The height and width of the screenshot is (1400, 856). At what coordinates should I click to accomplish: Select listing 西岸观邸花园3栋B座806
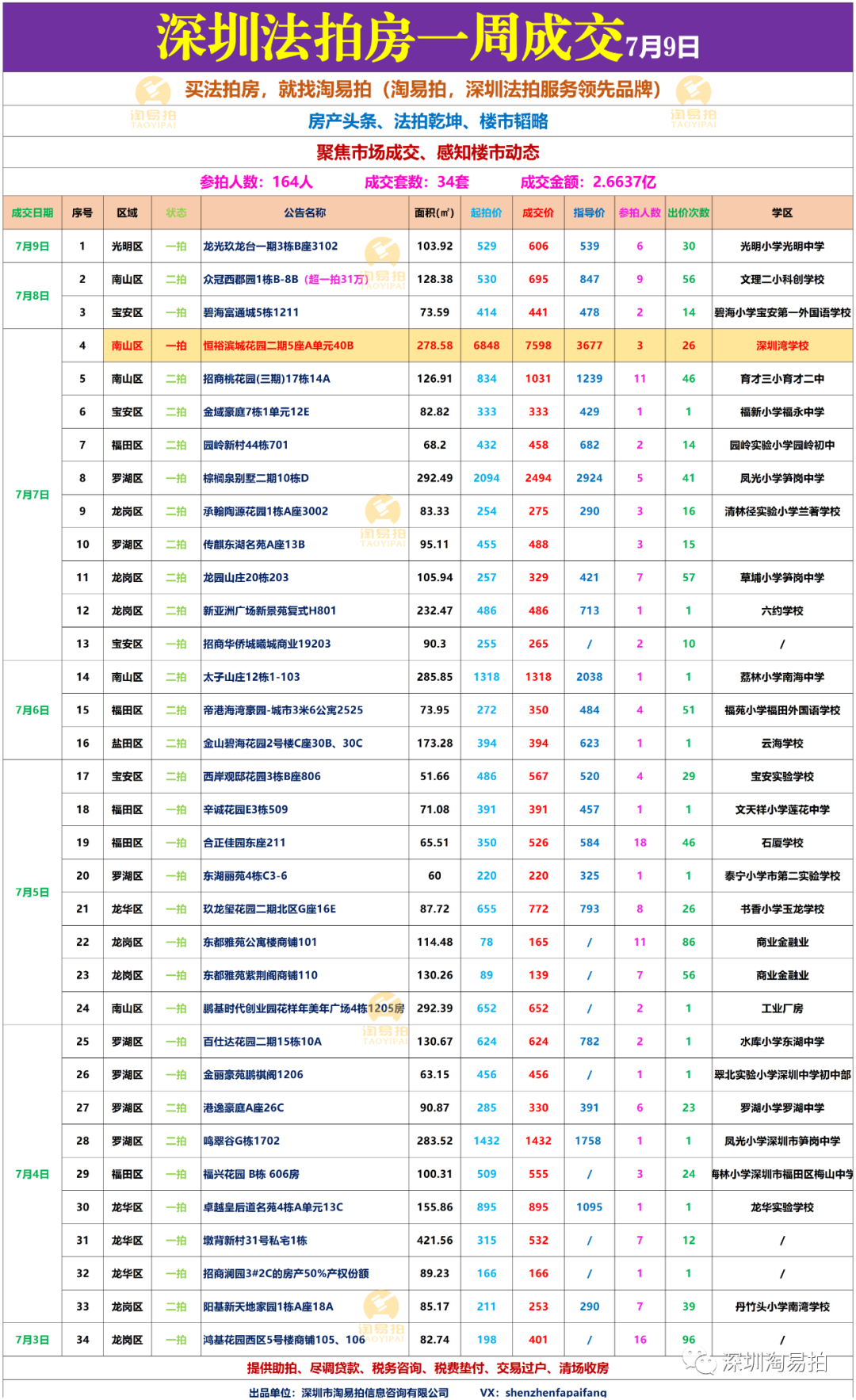(262, 777)
